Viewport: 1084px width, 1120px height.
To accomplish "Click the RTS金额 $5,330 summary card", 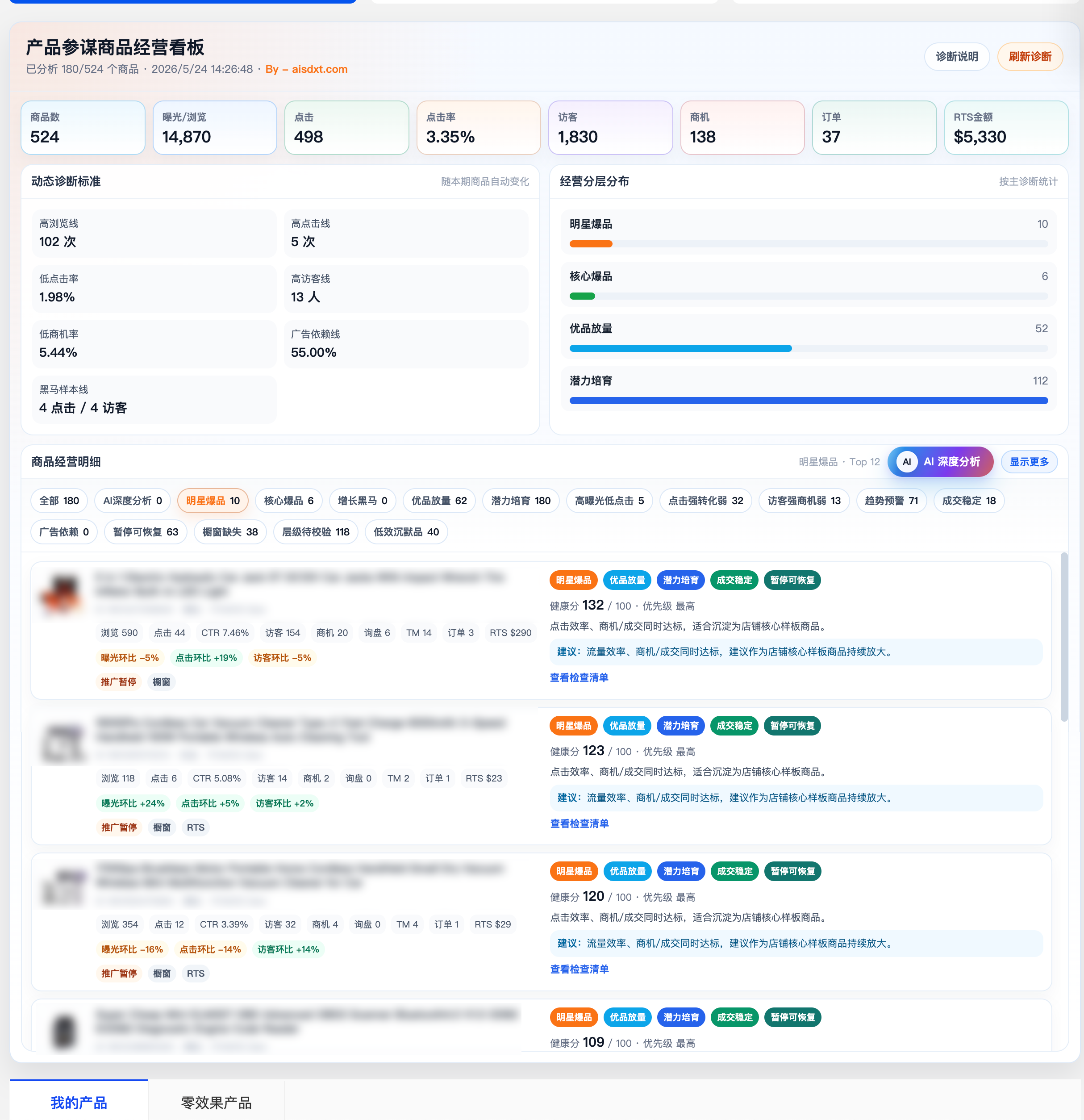I will (1006, 127).
